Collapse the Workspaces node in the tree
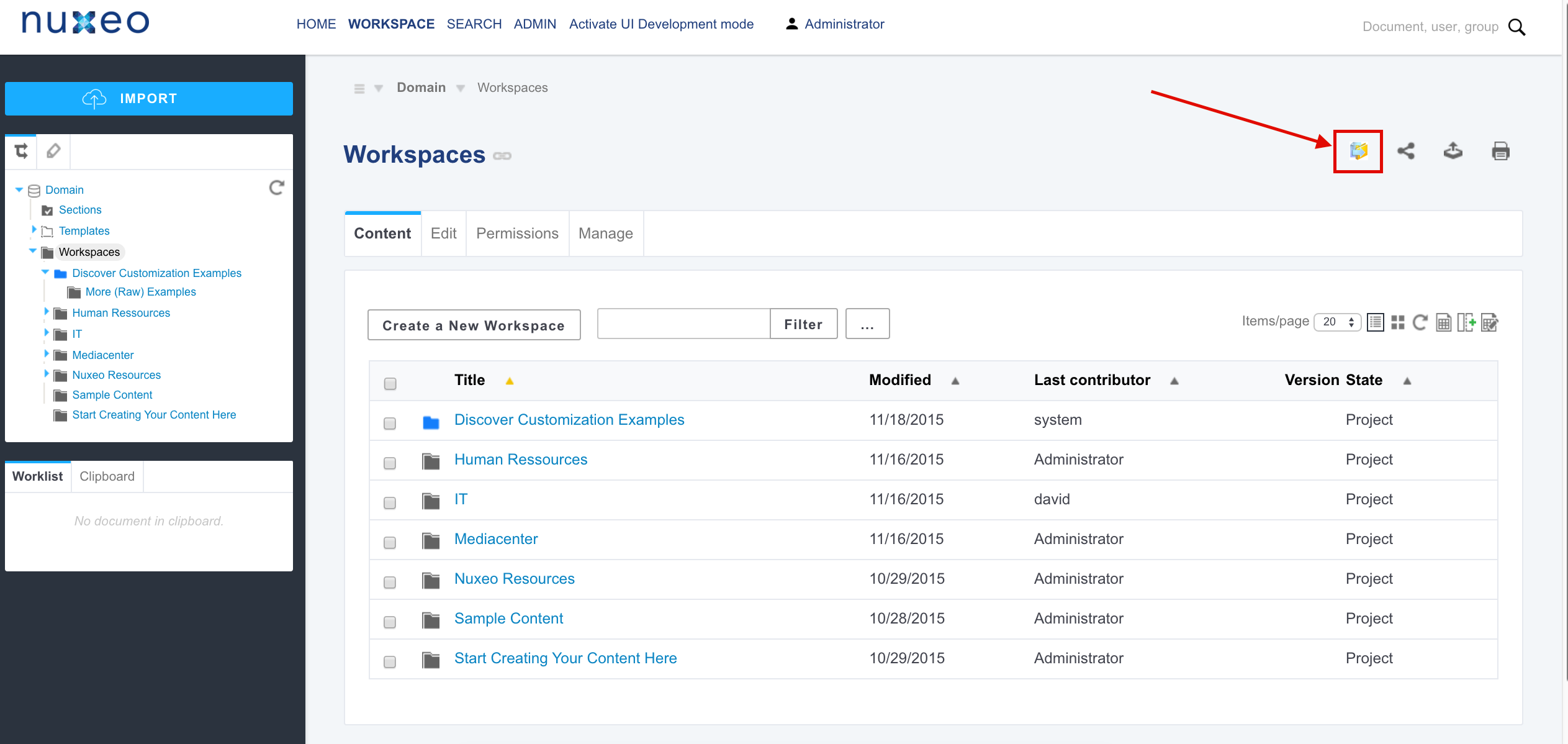The width and height of the screenshot is (1568, 744). click(32, 252)
